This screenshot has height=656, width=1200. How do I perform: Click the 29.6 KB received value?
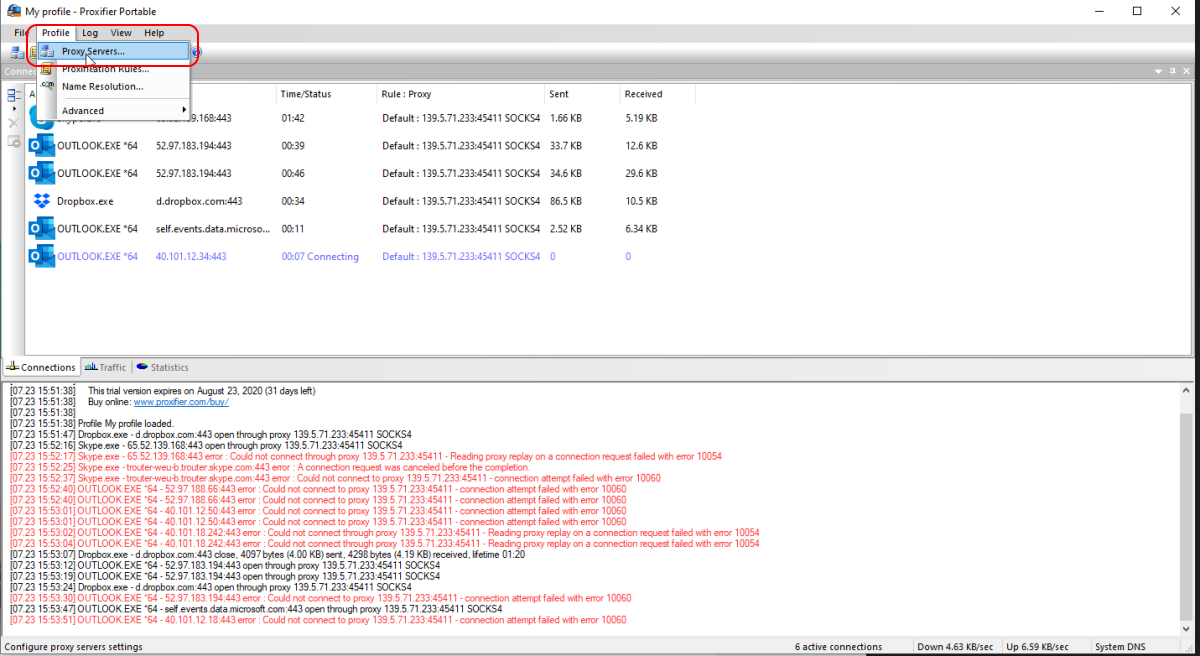[641, 174]
